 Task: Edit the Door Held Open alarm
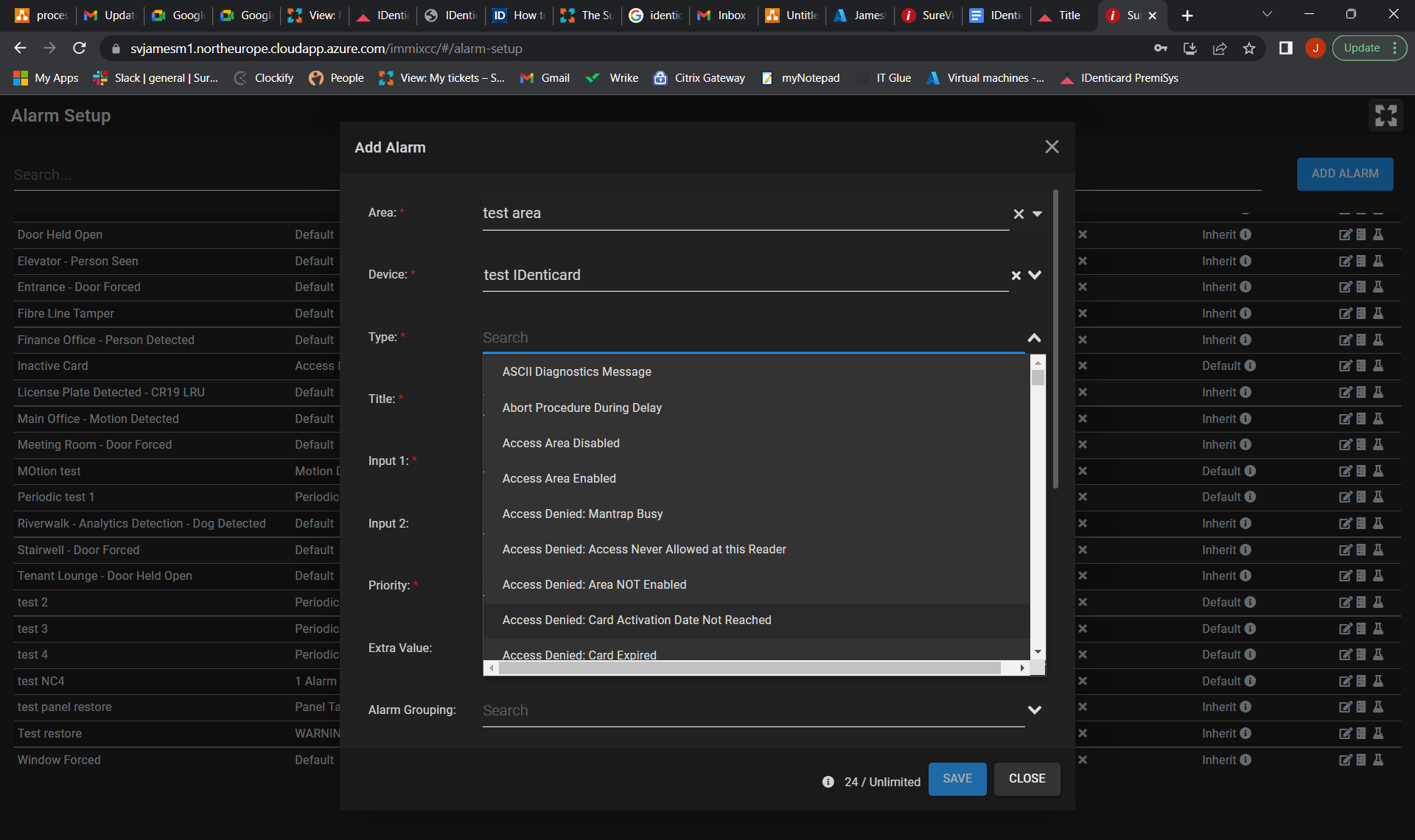1345,234
